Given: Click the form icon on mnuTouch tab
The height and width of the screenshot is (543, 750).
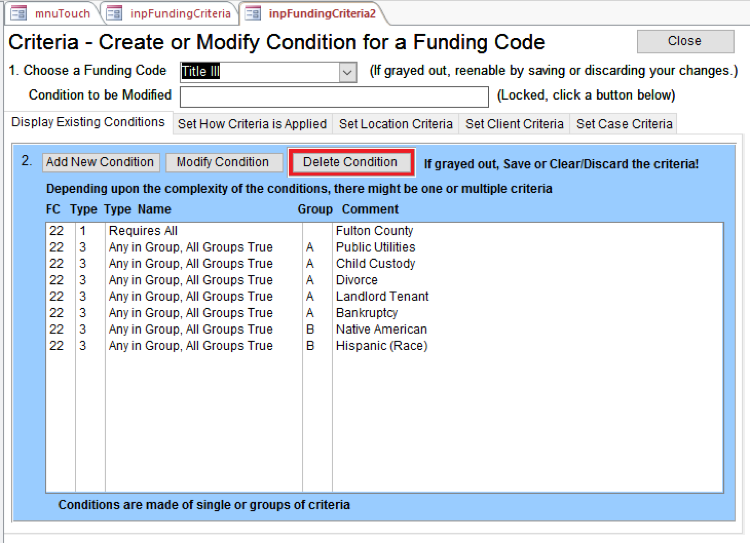Looking at the screenshot, I should tap(18, 13).
